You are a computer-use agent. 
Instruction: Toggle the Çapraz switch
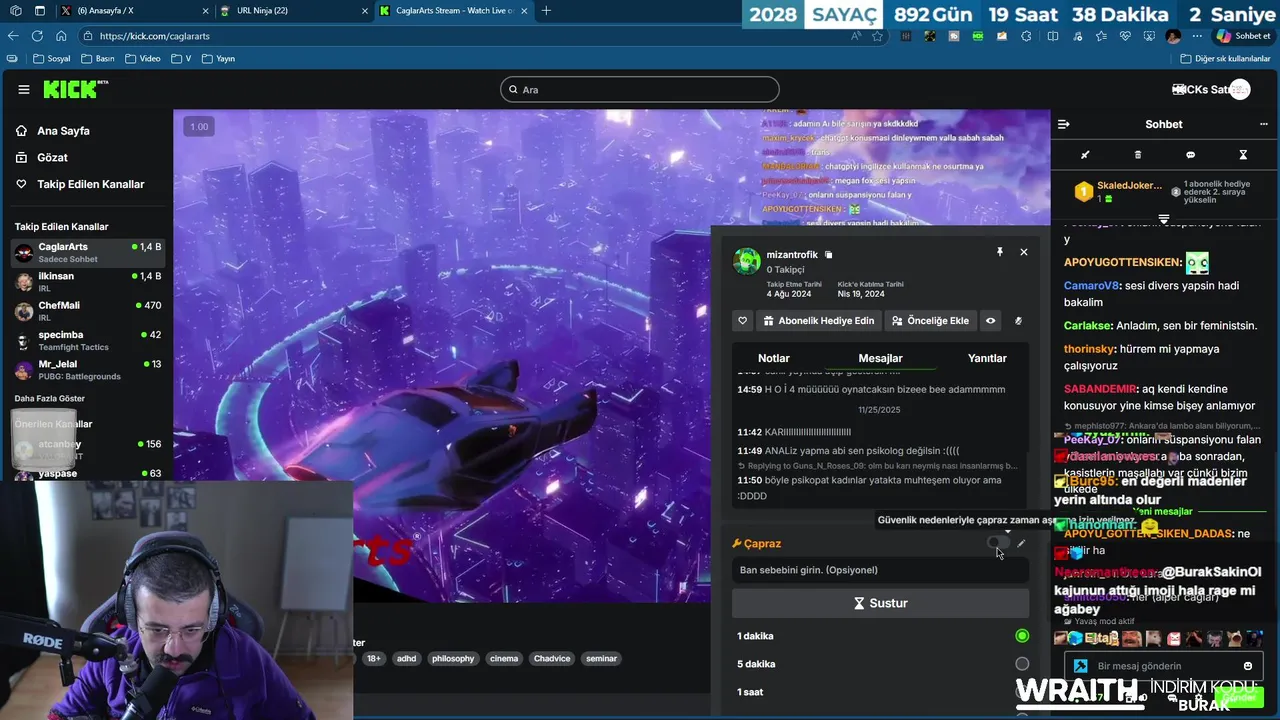(x=997, y=543)
